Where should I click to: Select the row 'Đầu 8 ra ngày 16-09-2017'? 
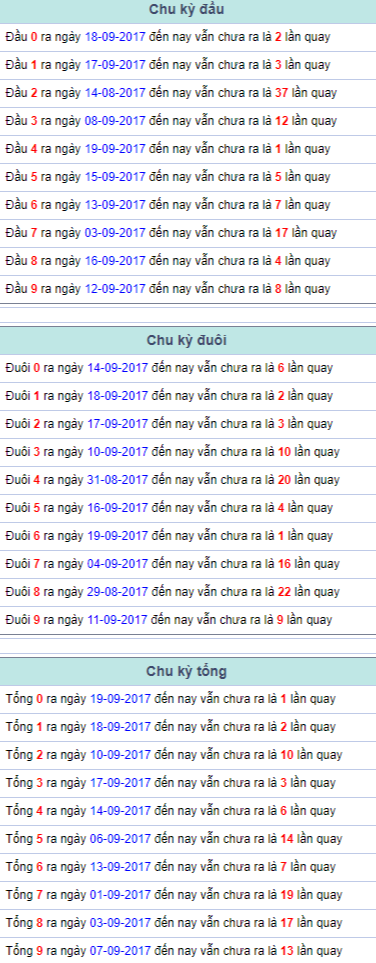click(x=188, y=261)
